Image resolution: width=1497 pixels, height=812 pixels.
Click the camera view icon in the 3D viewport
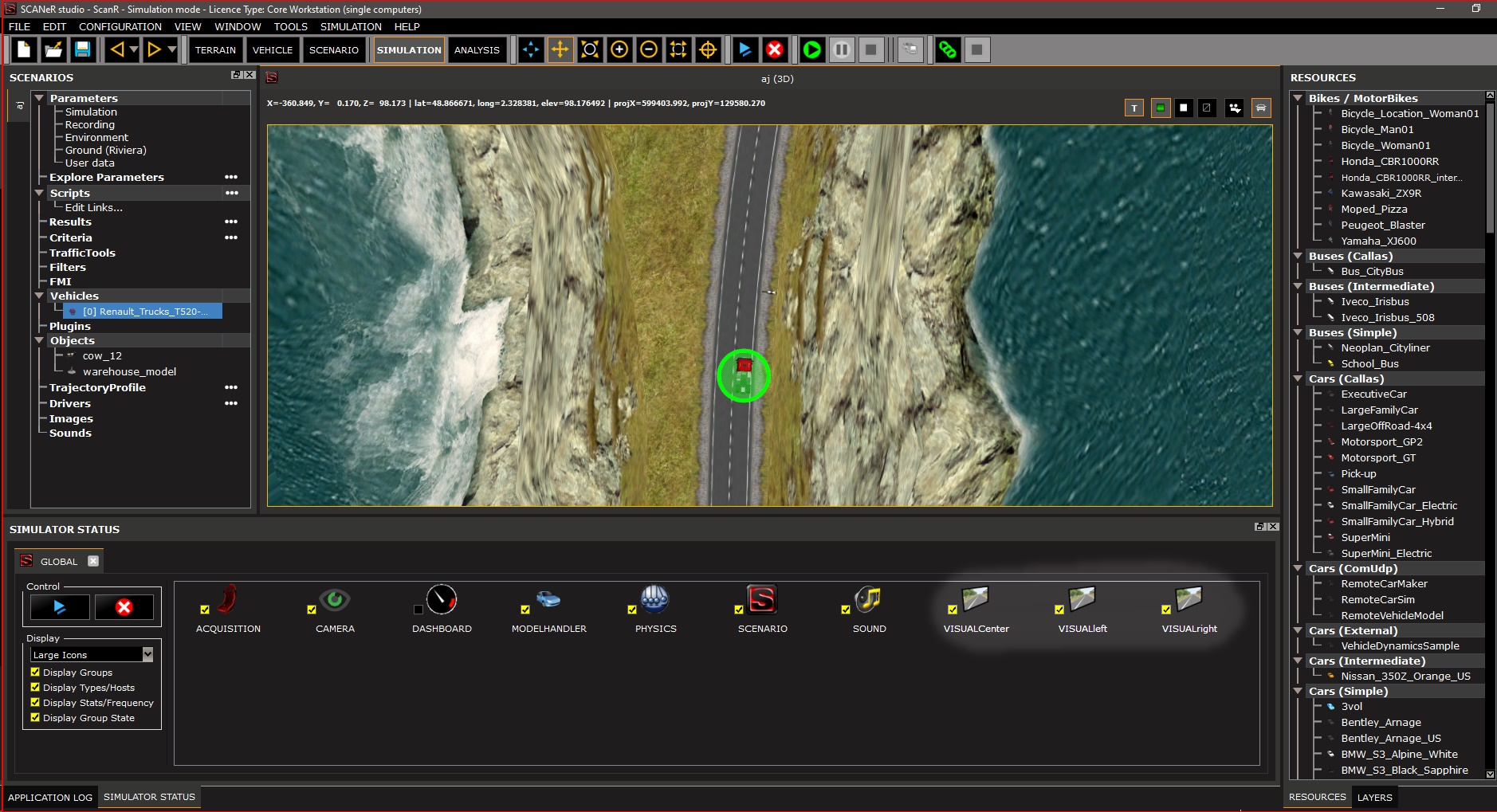pyautogui.click(x=1235, y=108)
